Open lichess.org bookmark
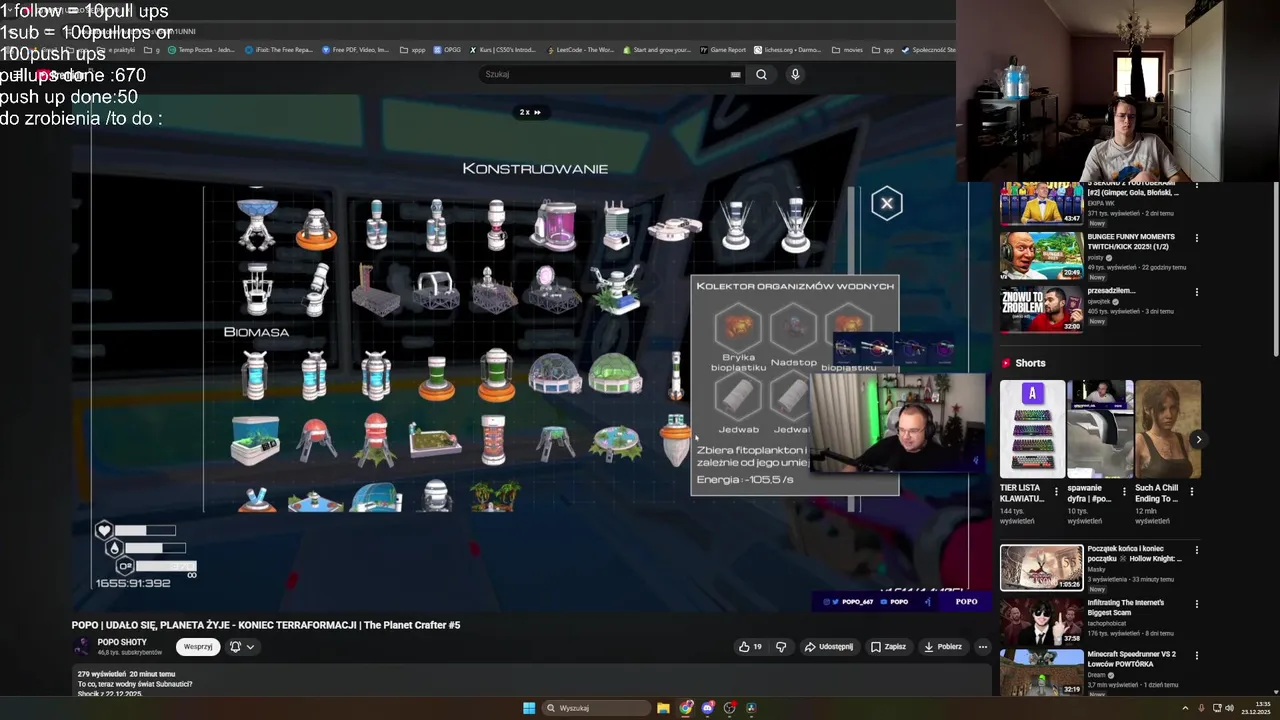This screenshot has height=720, width=1280. [786, 49]
